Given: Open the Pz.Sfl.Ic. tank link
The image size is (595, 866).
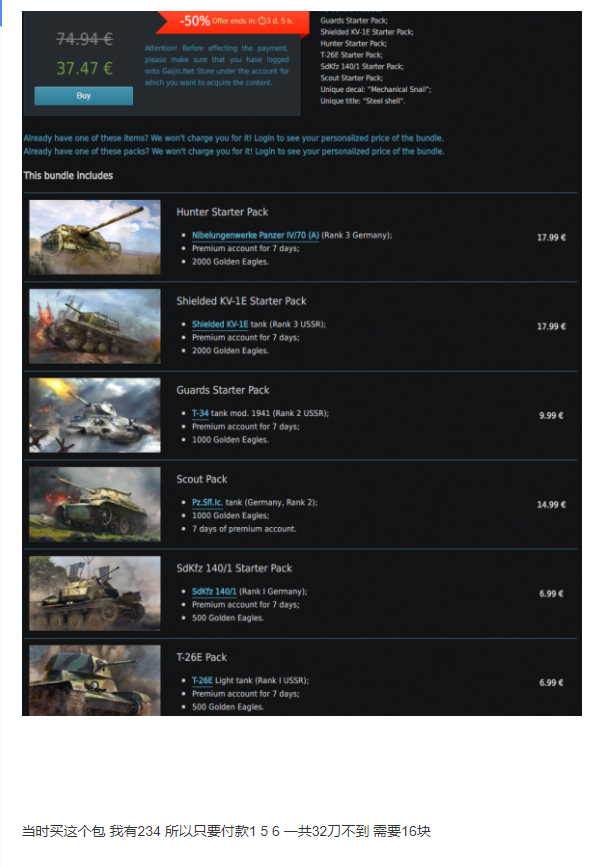Looking at the screenshot, I should (207, 502).
